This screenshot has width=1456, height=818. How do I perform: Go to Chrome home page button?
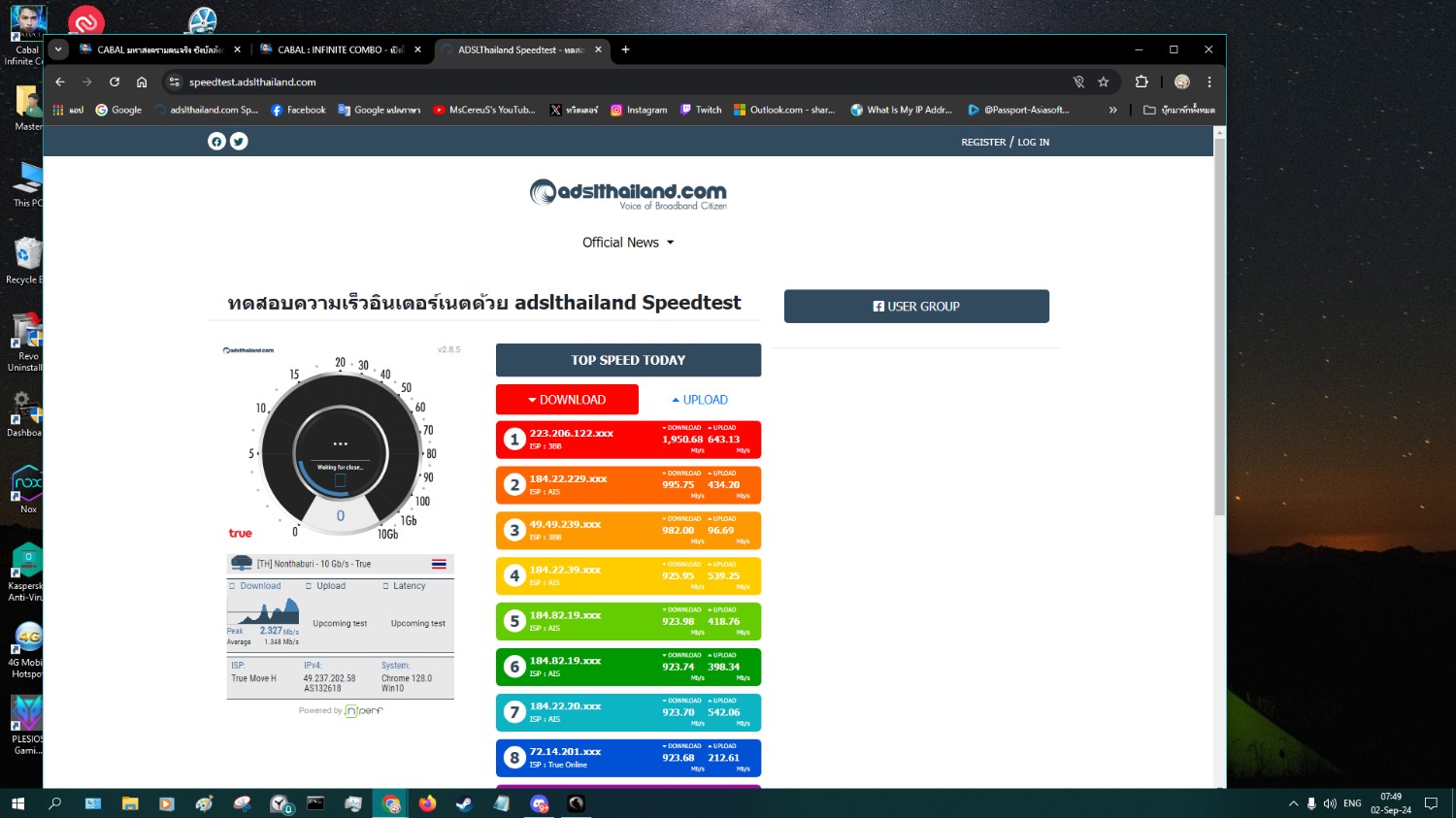tap(142, 82)
